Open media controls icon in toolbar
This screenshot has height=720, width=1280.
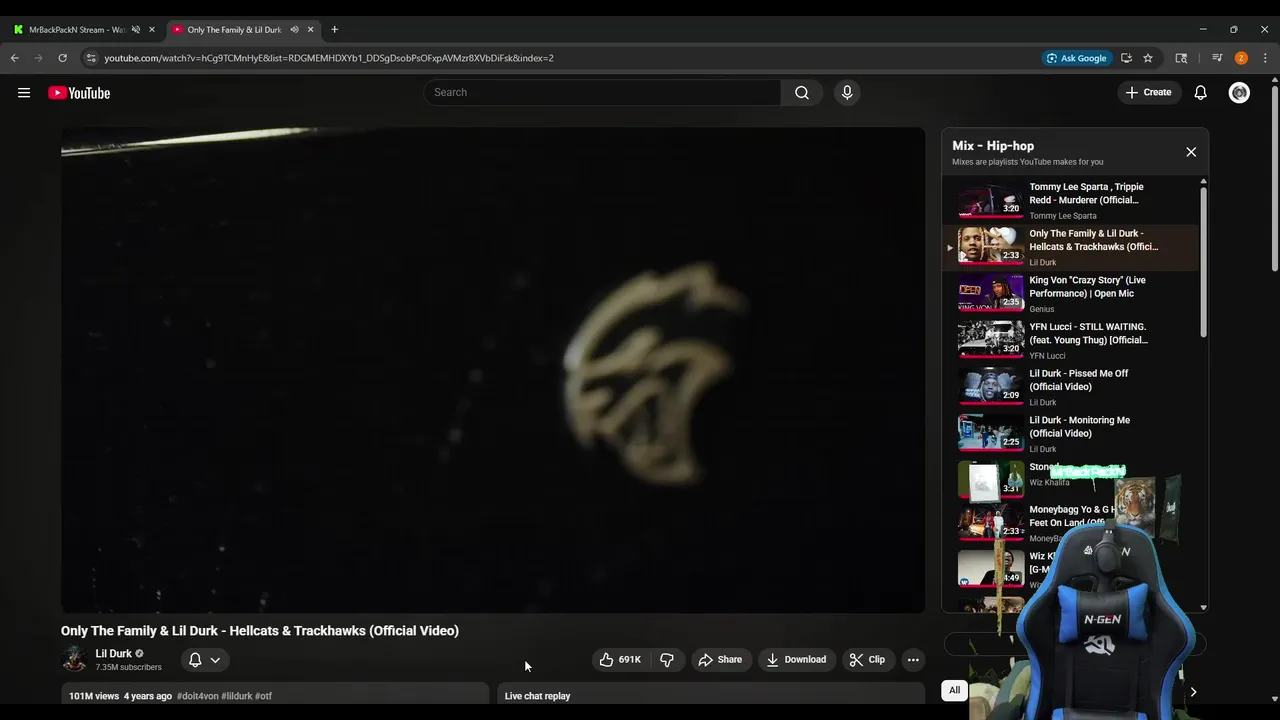click(1217, 58)
